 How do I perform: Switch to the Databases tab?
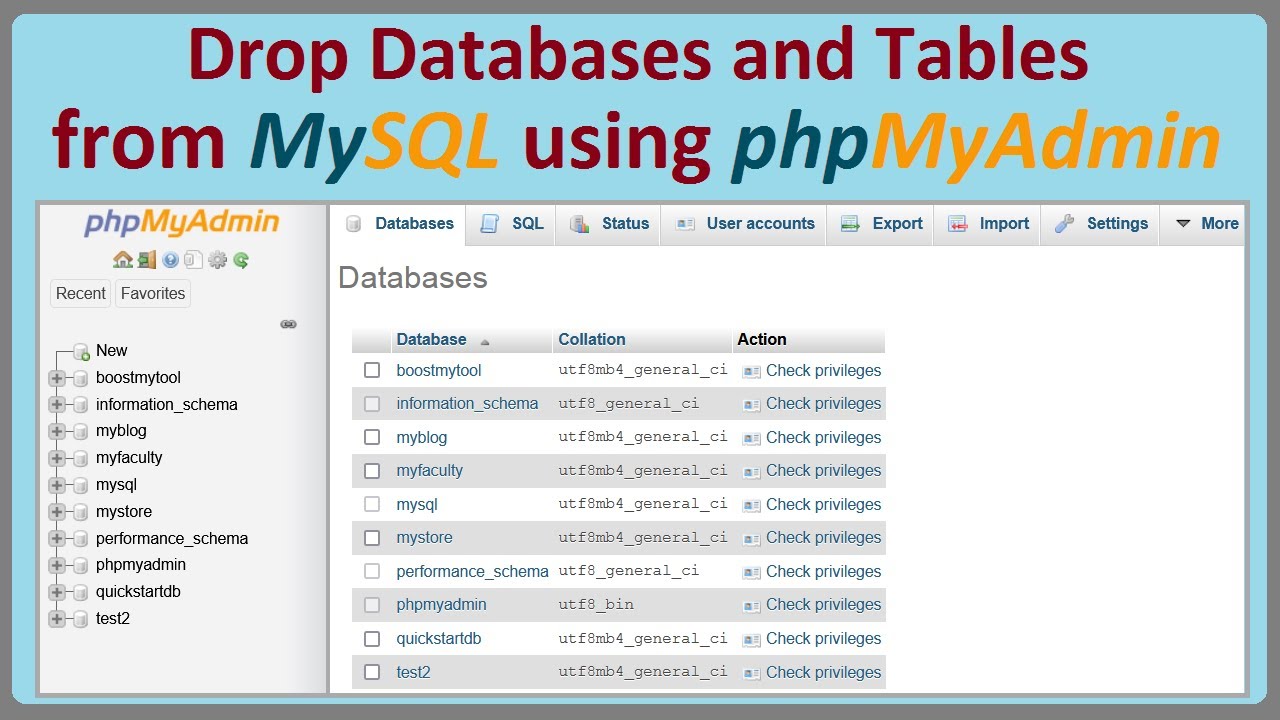point(399,224)
